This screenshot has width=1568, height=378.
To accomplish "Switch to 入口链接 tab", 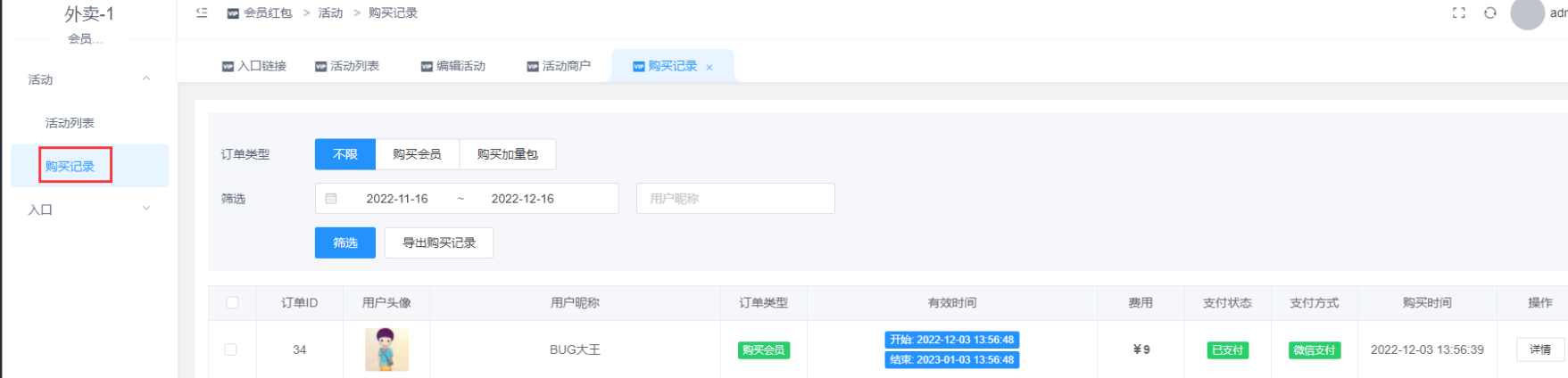I will pyautogui.click(x=254, y=66).
